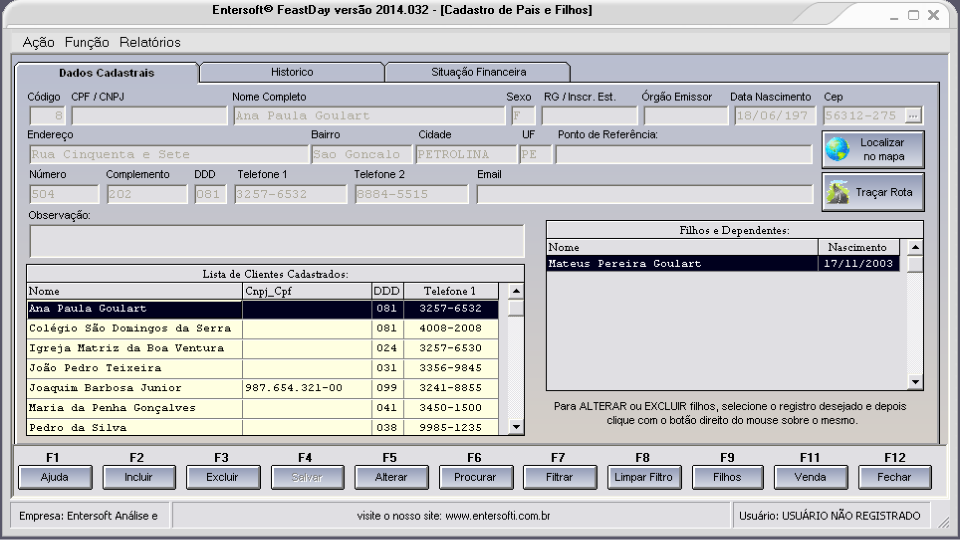Click the Empresa status bar panel
The height and width of the screenshot is (540, 960).
click(89, 516)
